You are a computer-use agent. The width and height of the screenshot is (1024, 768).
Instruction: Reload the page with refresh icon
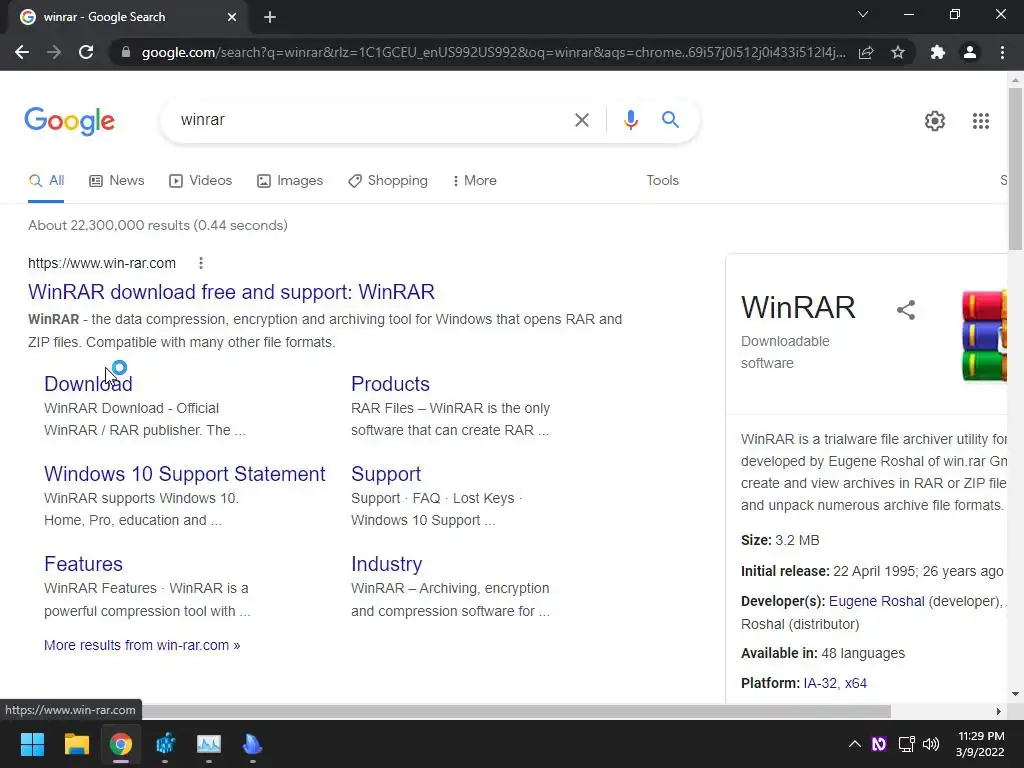point(86,52)
